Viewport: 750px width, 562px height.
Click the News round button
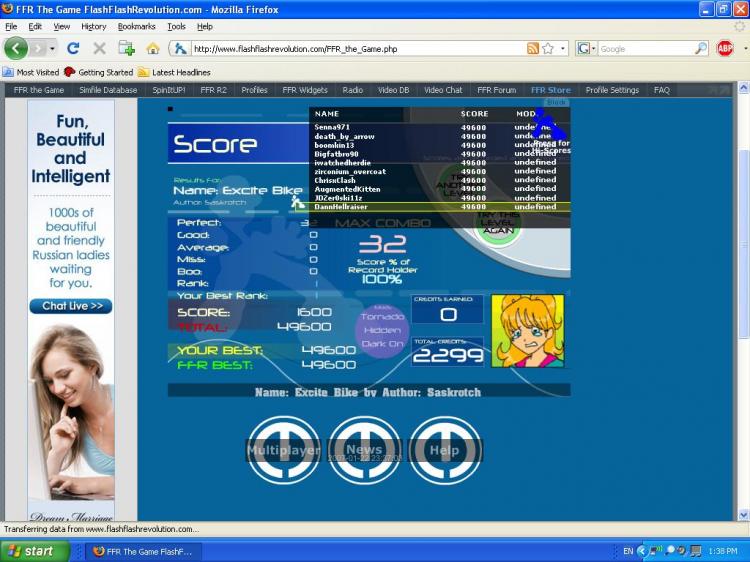coord(364,450)
